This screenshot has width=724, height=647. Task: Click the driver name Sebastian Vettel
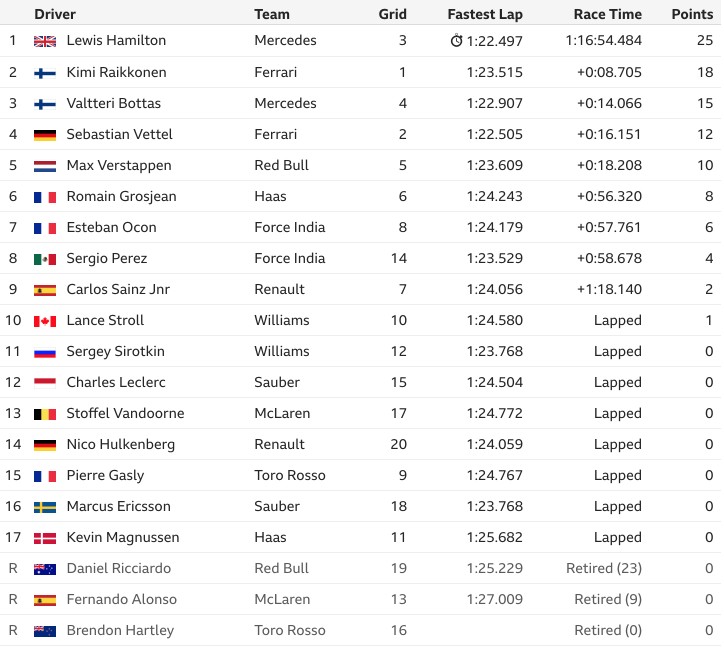pyautogui.click(x=119, y=134)
